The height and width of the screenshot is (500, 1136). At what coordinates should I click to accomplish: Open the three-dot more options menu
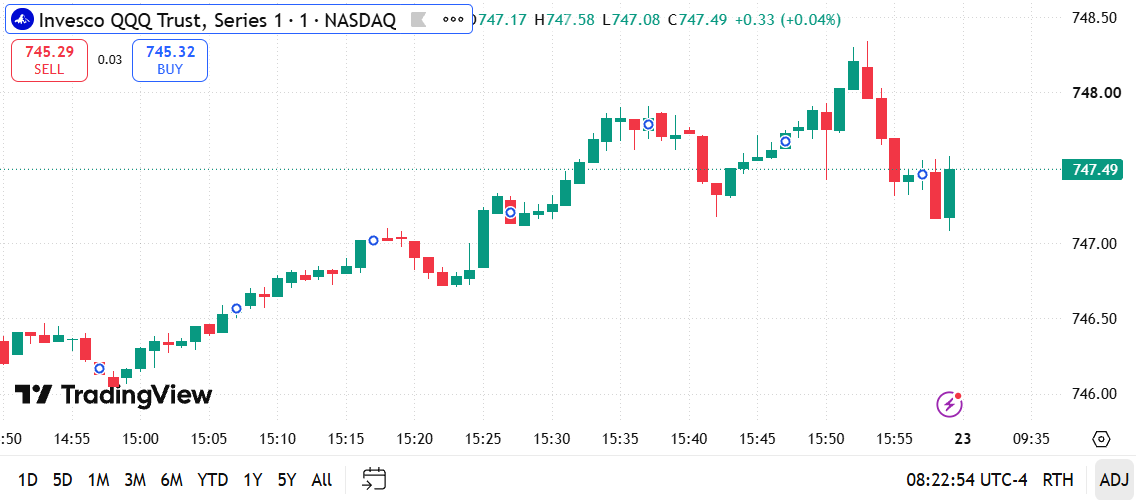[452, 20]
